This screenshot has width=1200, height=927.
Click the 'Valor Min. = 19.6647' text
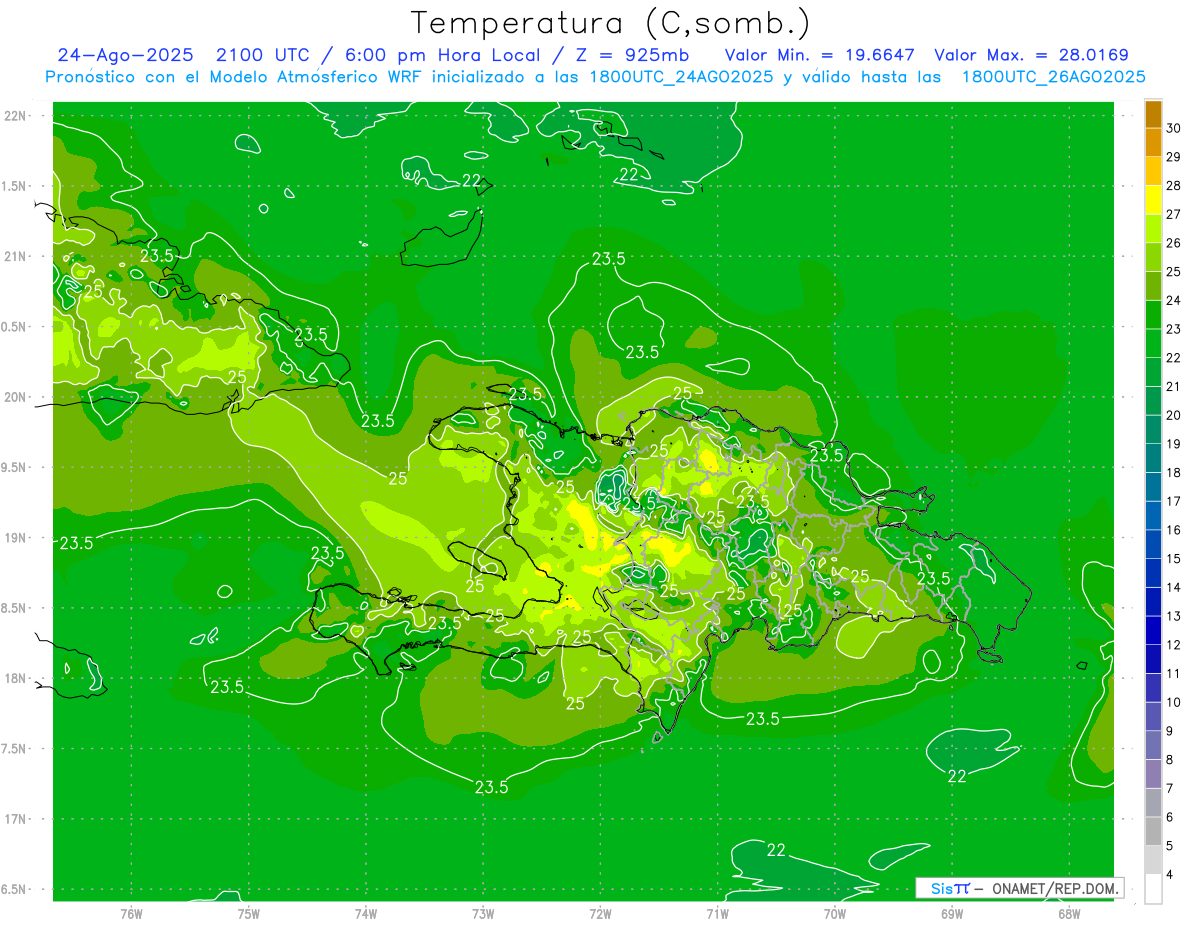pos(819,55)
